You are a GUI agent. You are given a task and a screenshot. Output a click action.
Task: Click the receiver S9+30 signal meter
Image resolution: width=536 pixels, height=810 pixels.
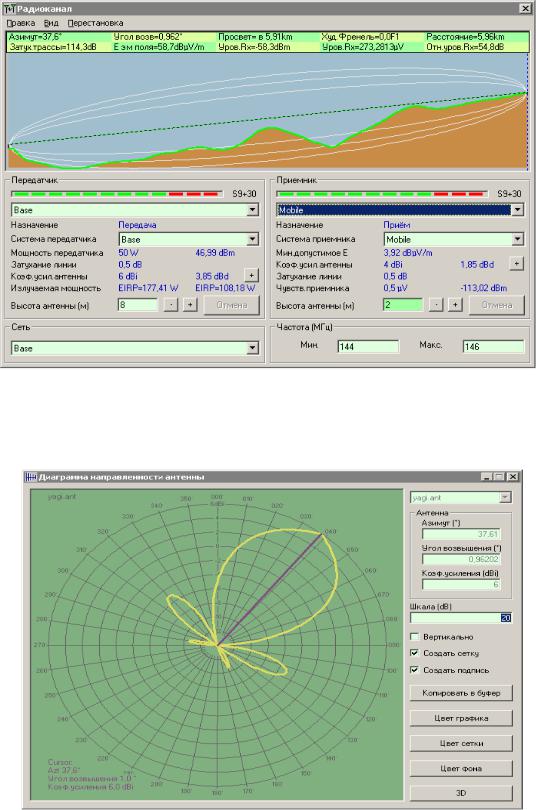[x=383, y=194]
